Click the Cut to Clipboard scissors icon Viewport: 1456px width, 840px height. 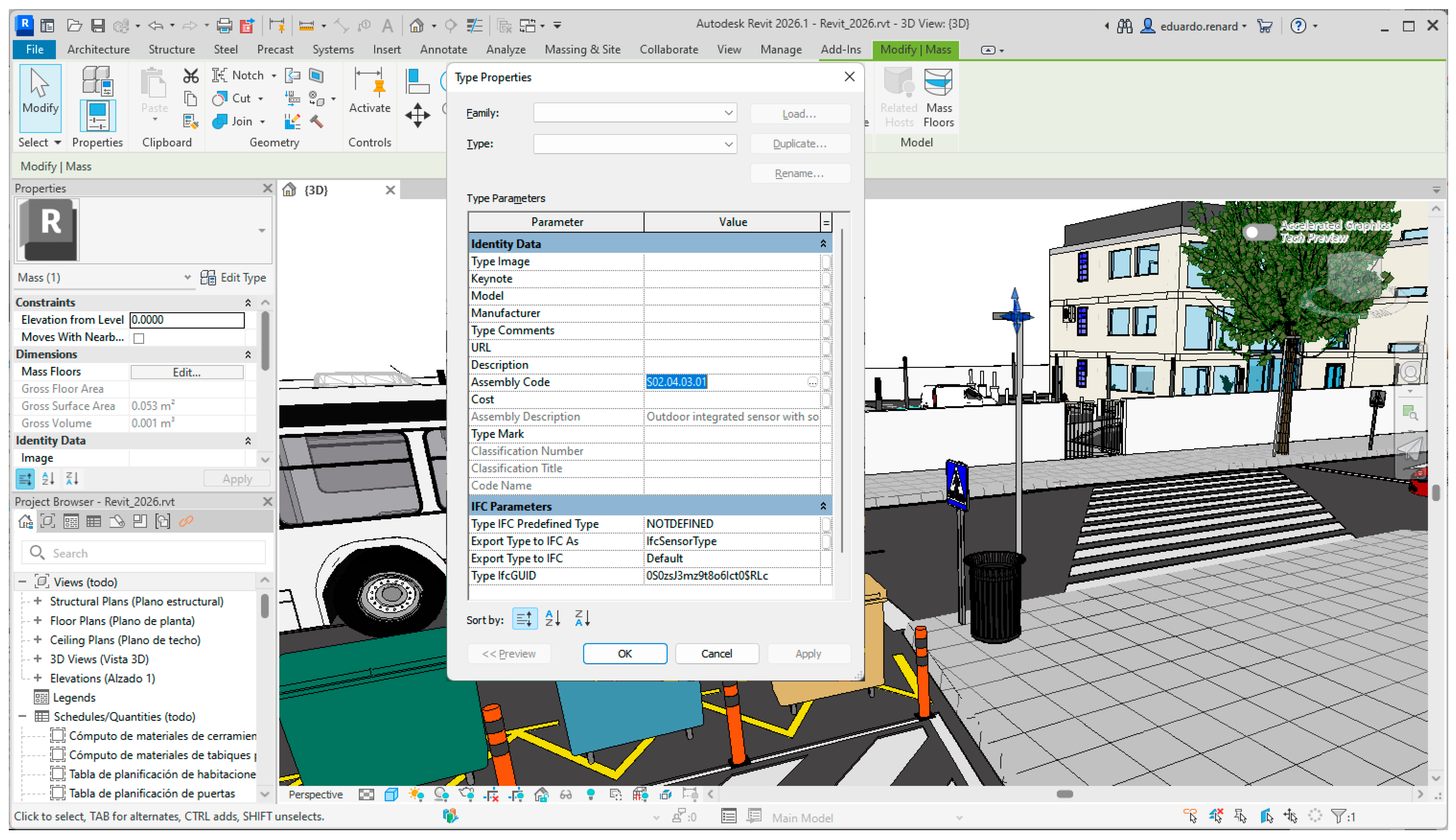point(191,75)
